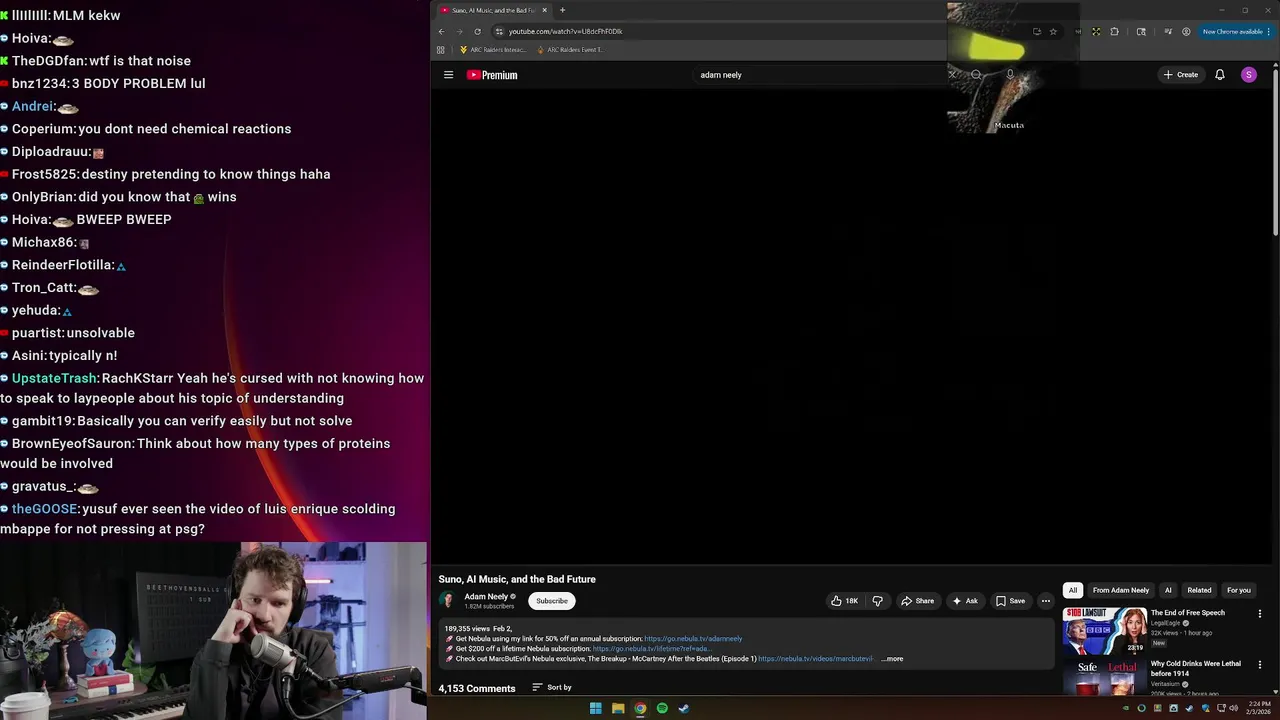Close the Suno, AI Music tab
This screenshot has width=1280, height=720.
coord(544,10)
